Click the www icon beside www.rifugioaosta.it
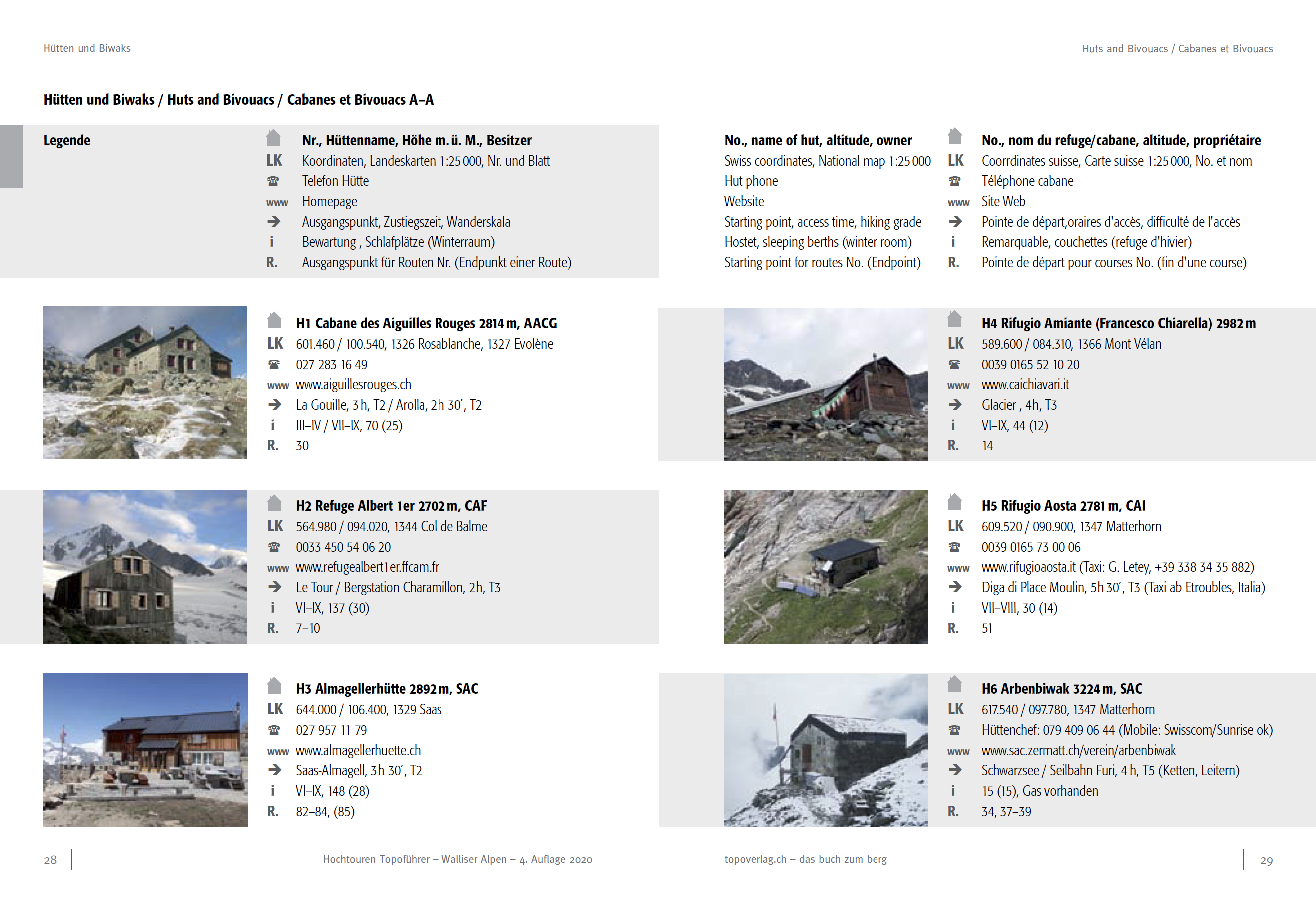The image size is (1316, 911). pos(958,568)
